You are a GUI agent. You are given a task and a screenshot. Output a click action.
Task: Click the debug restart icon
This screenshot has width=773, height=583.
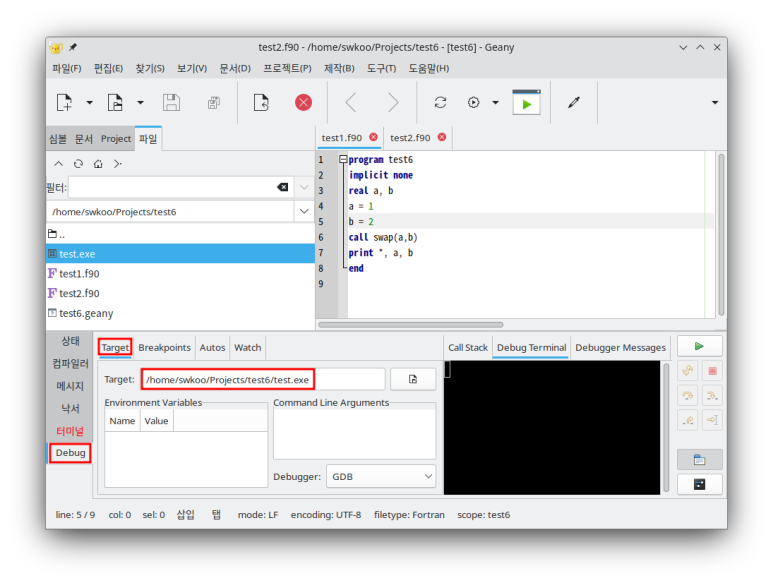tap(688, 371)
